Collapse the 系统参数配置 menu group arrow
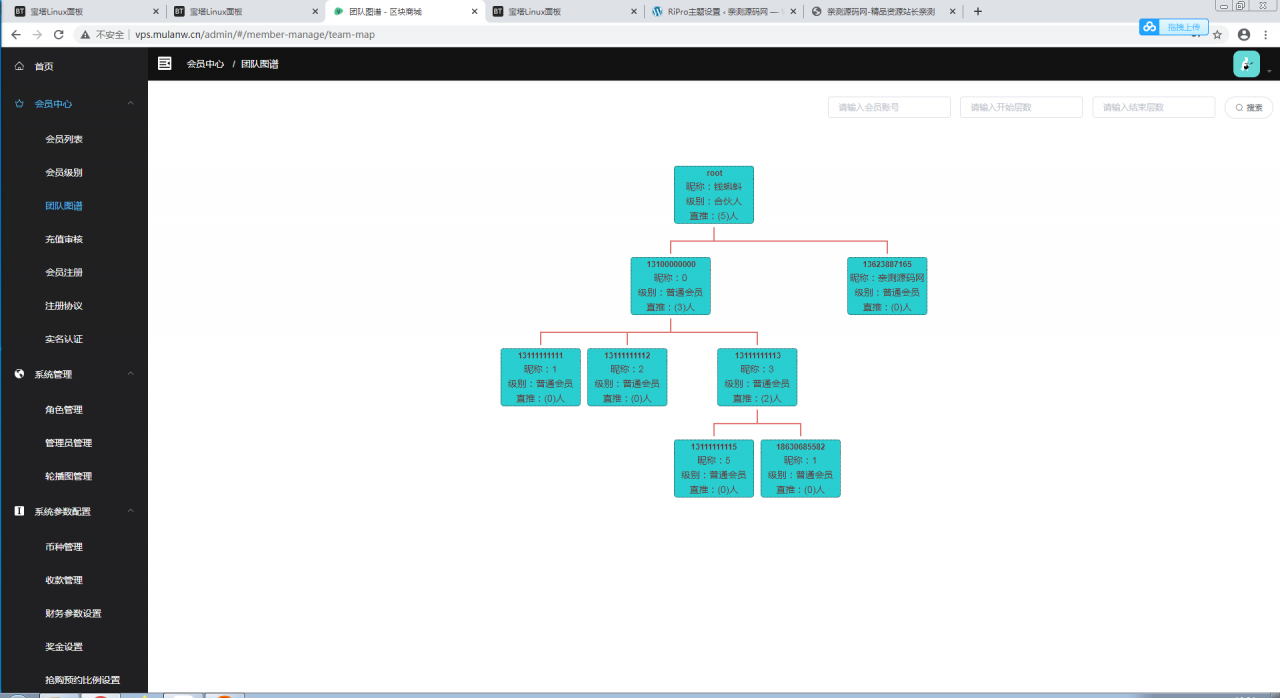The image size is (1280, 698). 130,511
